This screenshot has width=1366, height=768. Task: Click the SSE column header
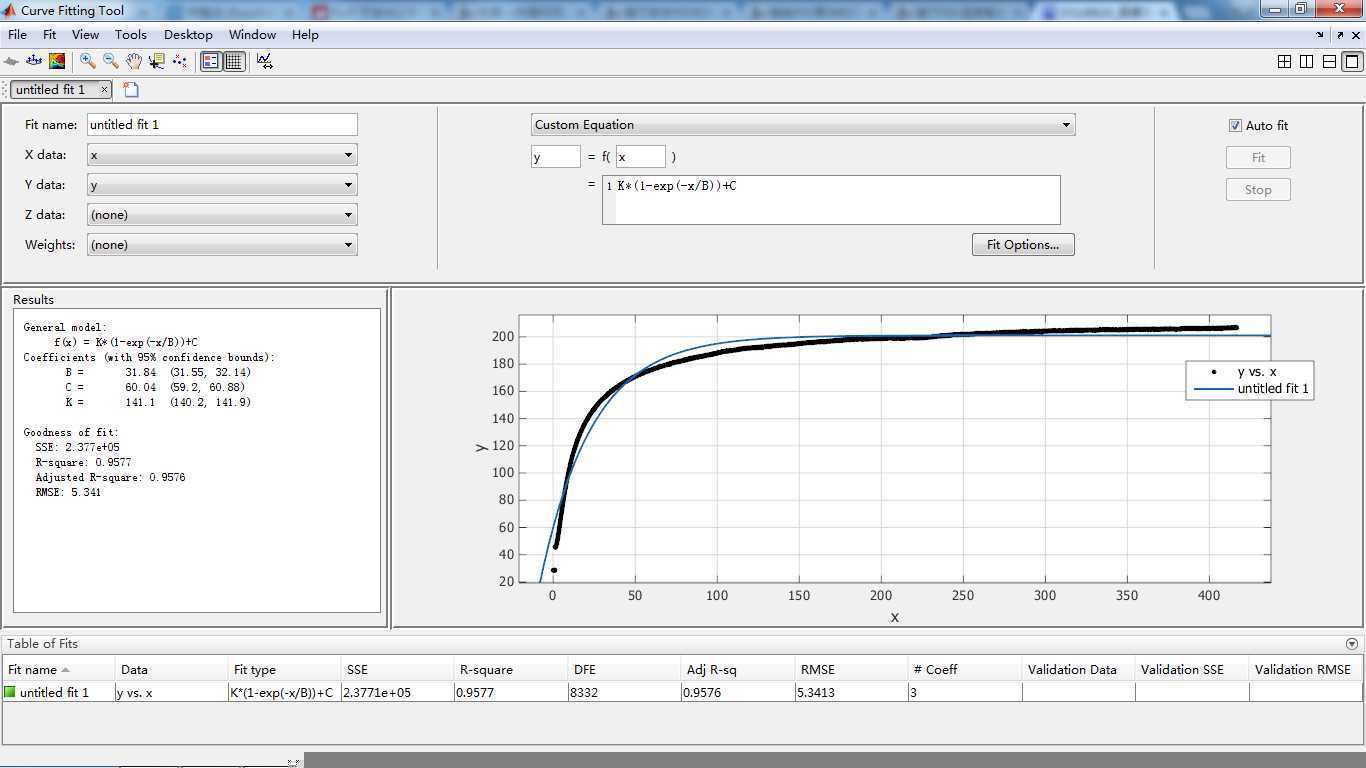398,670
